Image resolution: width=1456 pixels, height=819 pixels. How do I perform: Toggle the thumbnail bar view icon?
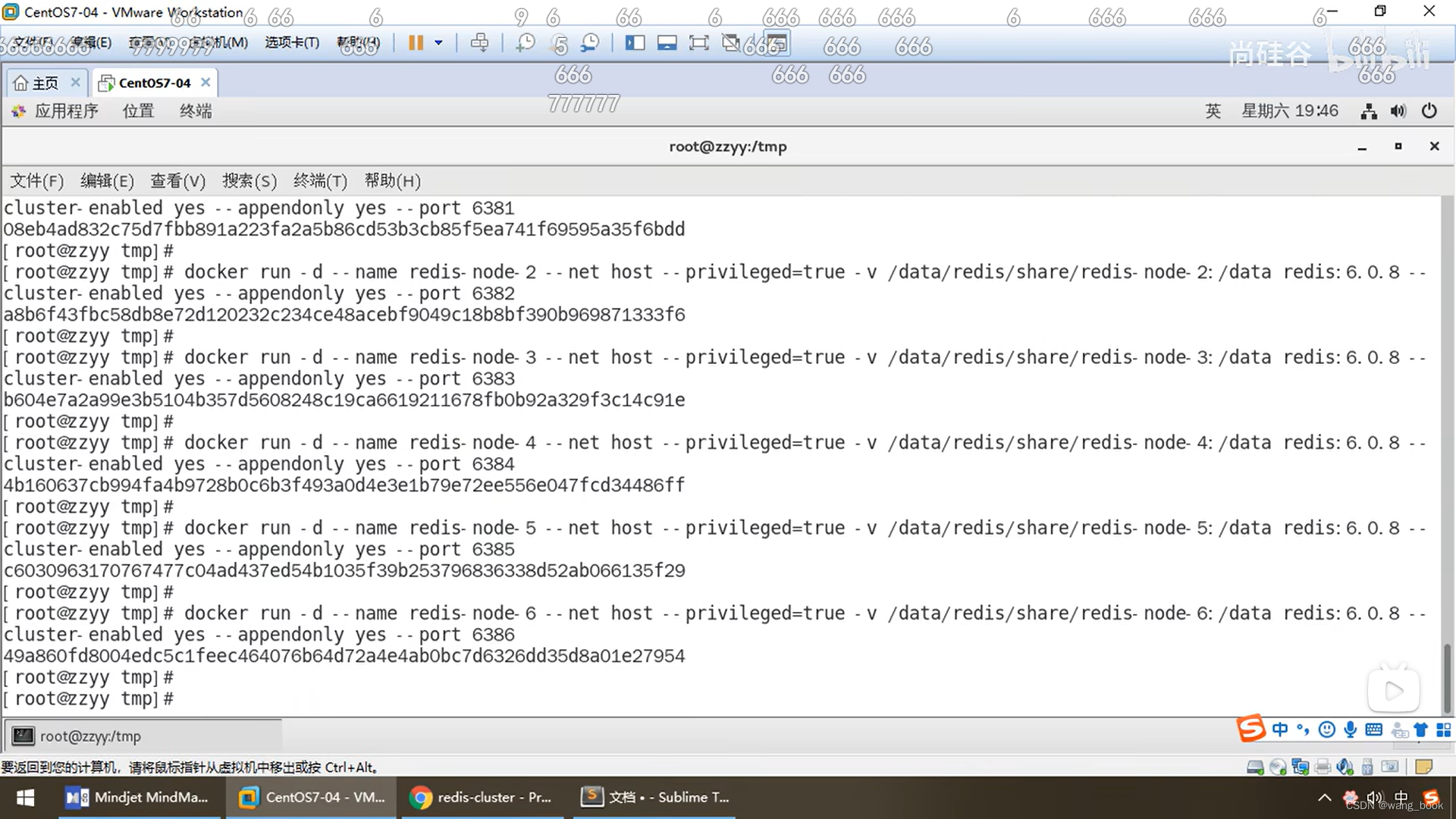click(667, 43)
